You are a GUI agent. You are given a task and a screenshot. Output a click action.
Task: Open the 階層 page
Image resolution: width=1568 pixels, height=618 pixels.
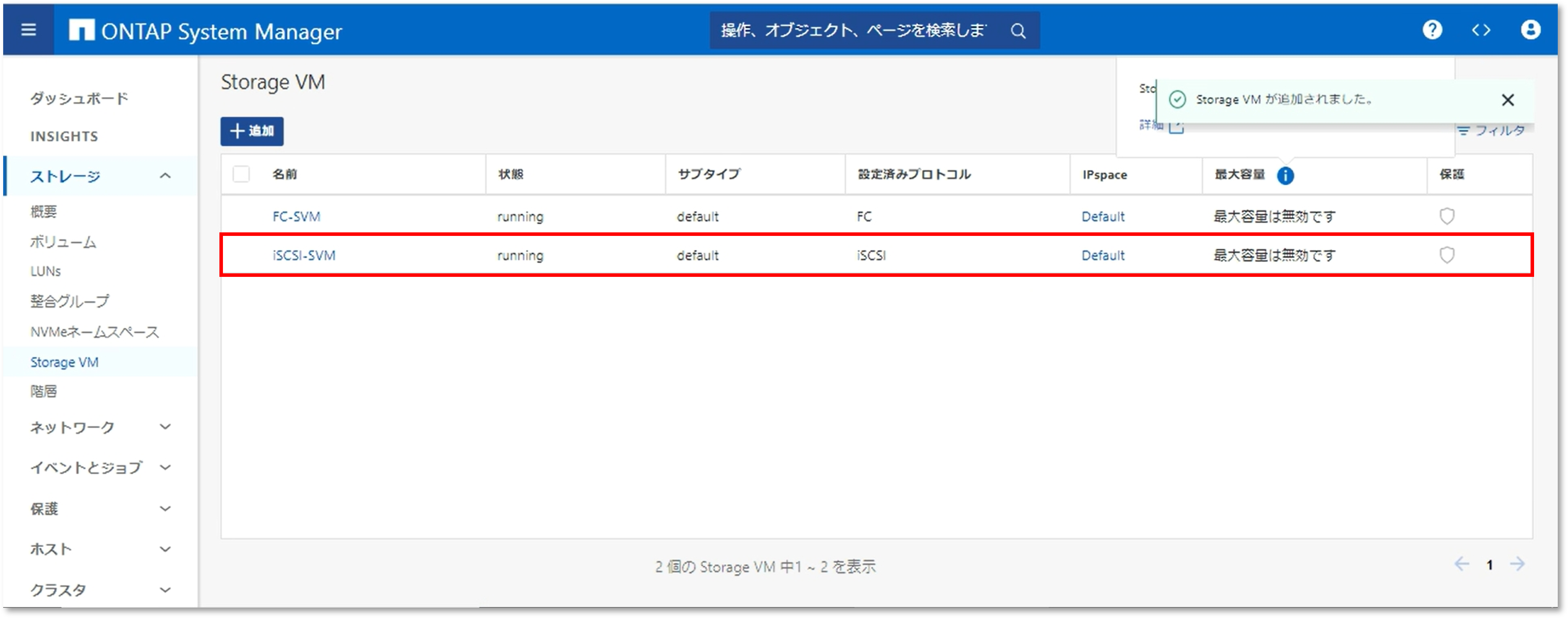43,391
